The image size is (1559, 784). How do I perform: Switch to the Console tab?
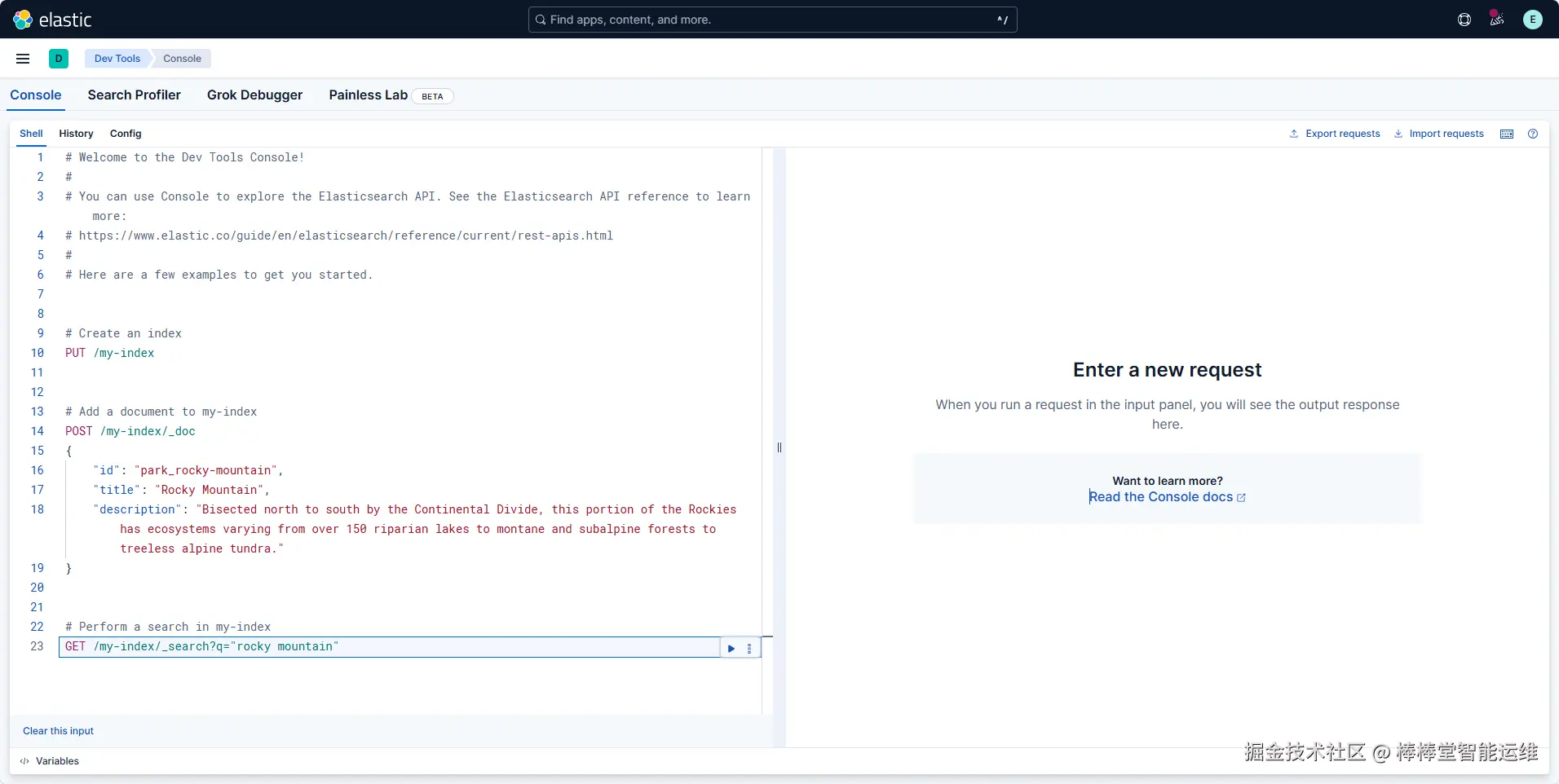(x=36, y=95)
